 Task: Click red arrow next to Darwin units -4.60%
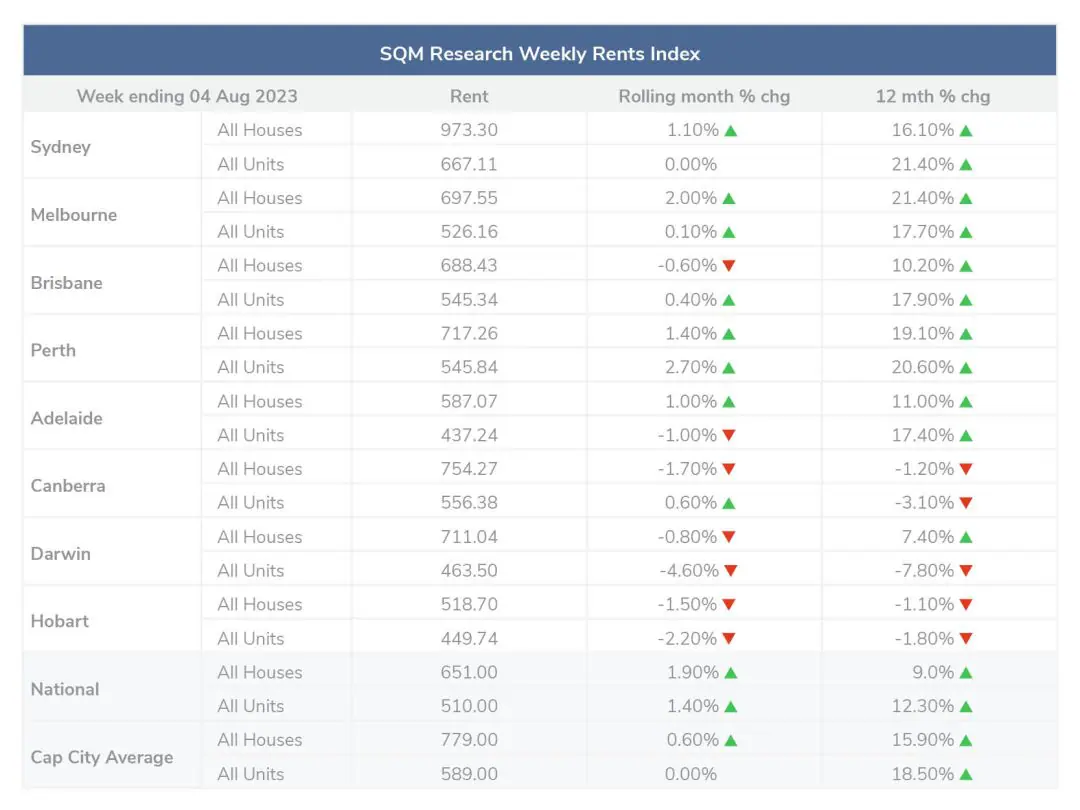click(731, 571)
